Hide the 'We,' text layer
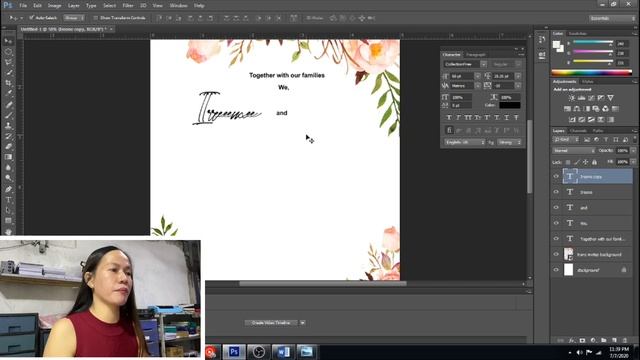Viewport: 640px width, 360px height. pos(556,223)
